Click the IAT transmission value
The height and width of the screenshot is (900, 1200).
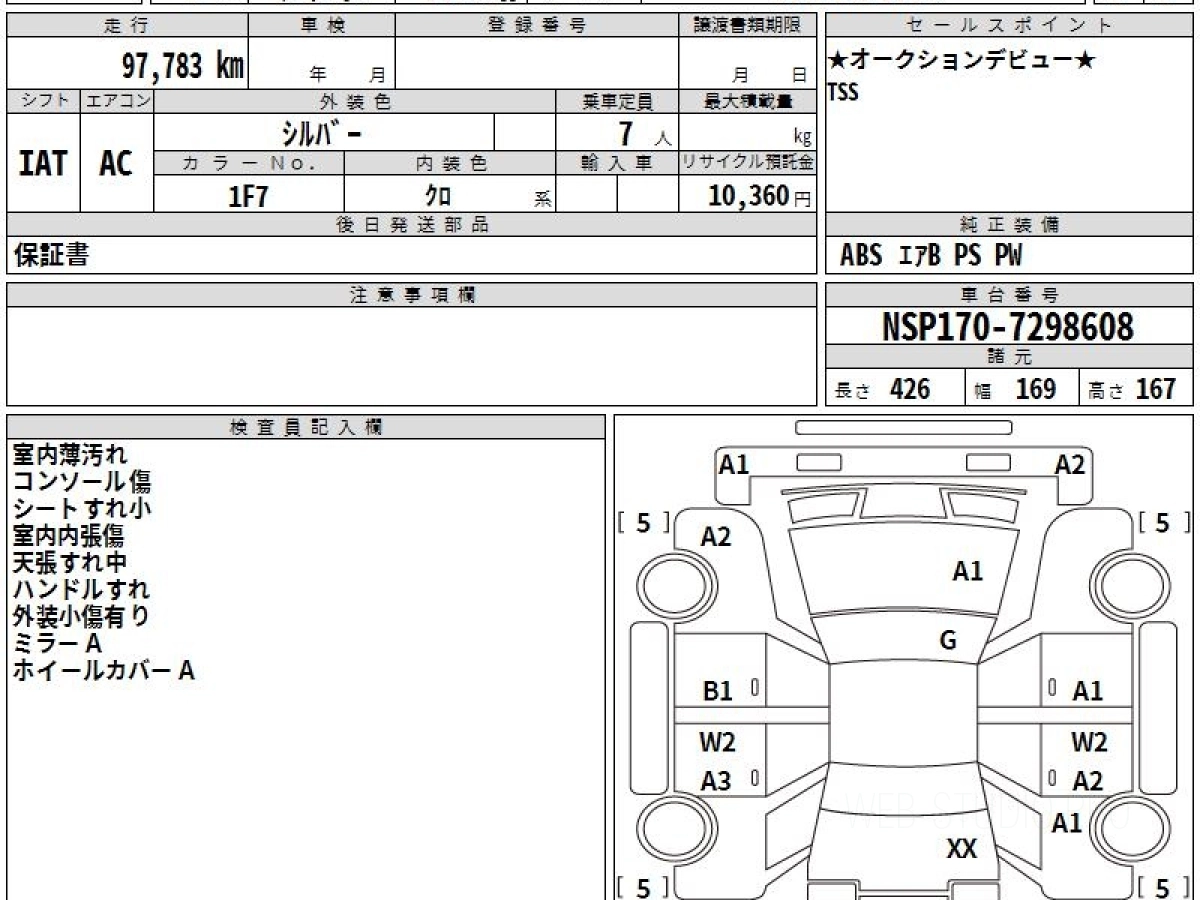[42, 164]
